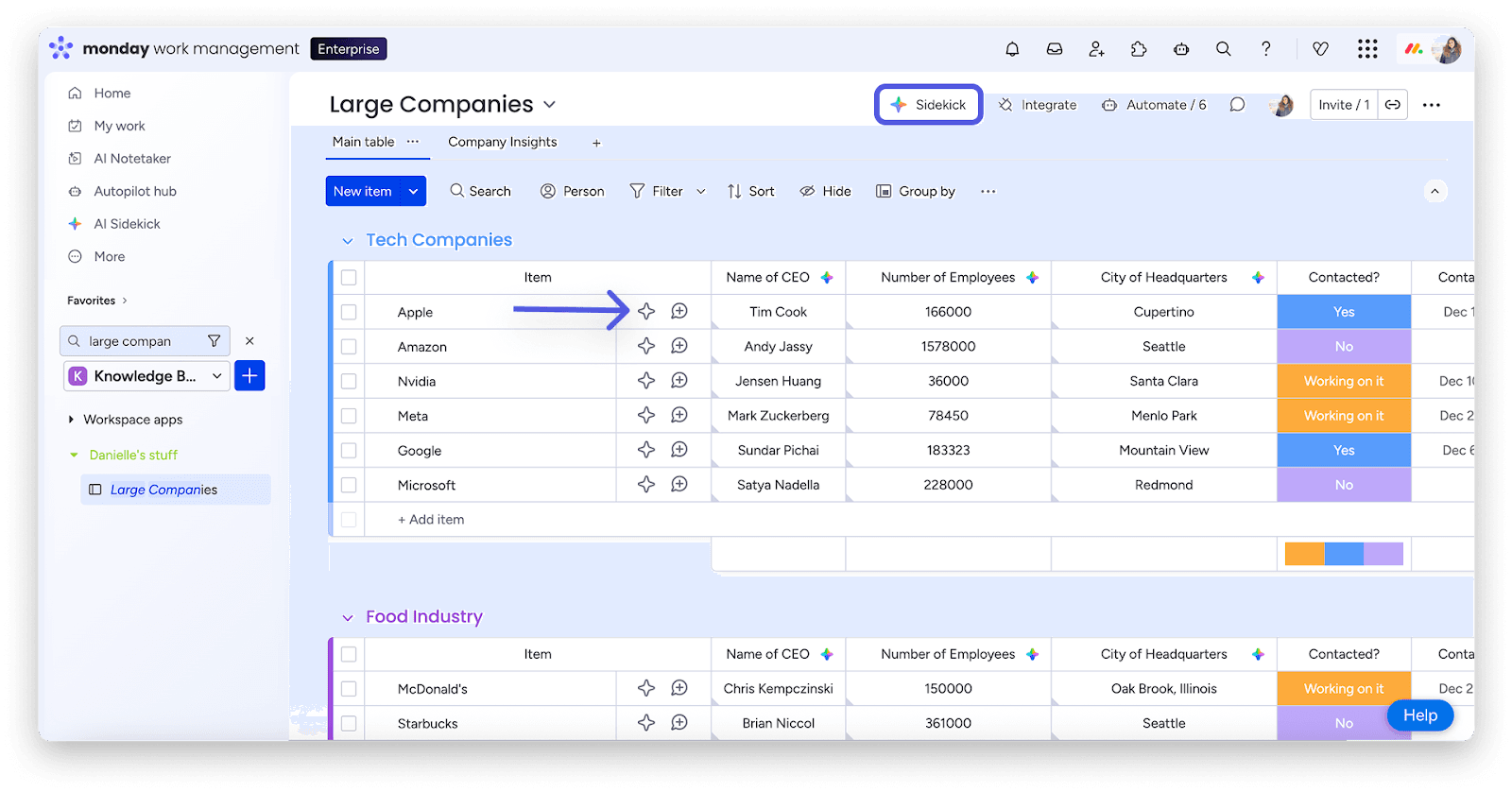Open the Integrate button

point(1038,105)
